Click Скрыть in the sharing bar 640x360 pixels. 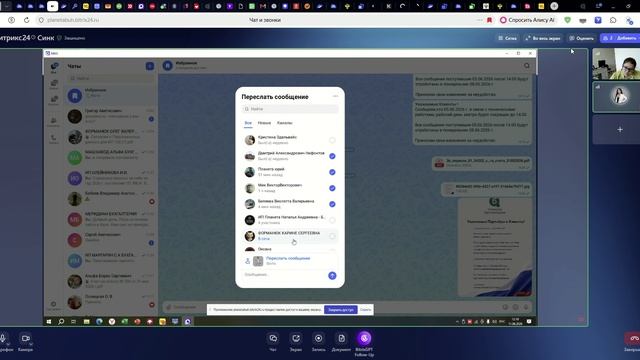coord(365,310)
